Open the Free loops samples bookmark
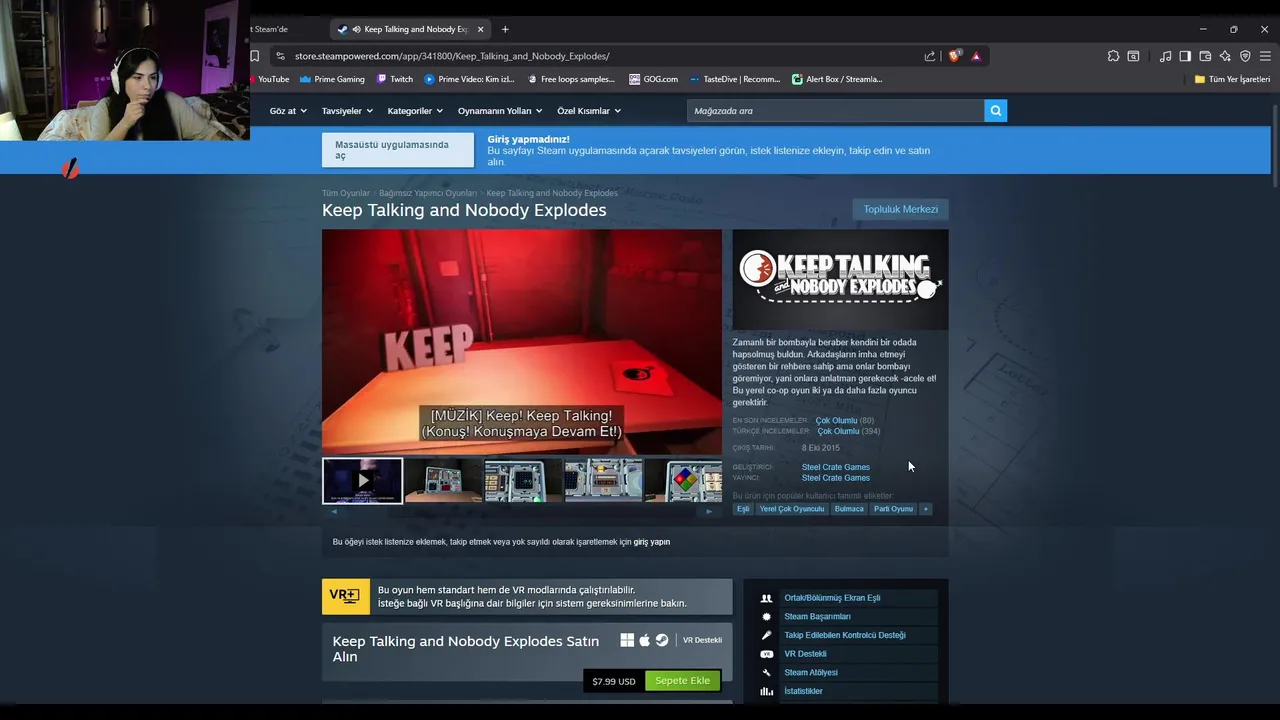Viewport: 1280px width, 720px height. click(571, 79)
